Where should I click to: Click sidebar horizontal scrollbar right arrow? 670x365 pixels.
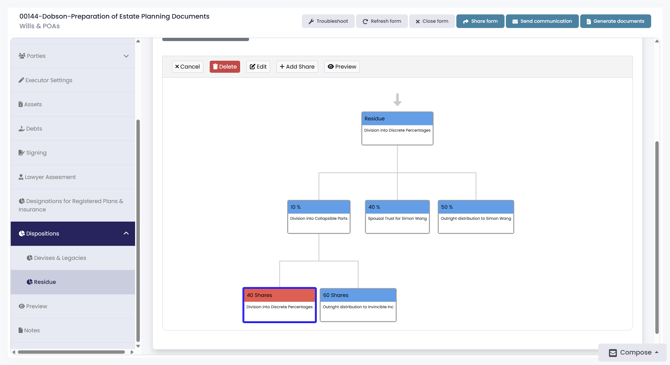132,352
